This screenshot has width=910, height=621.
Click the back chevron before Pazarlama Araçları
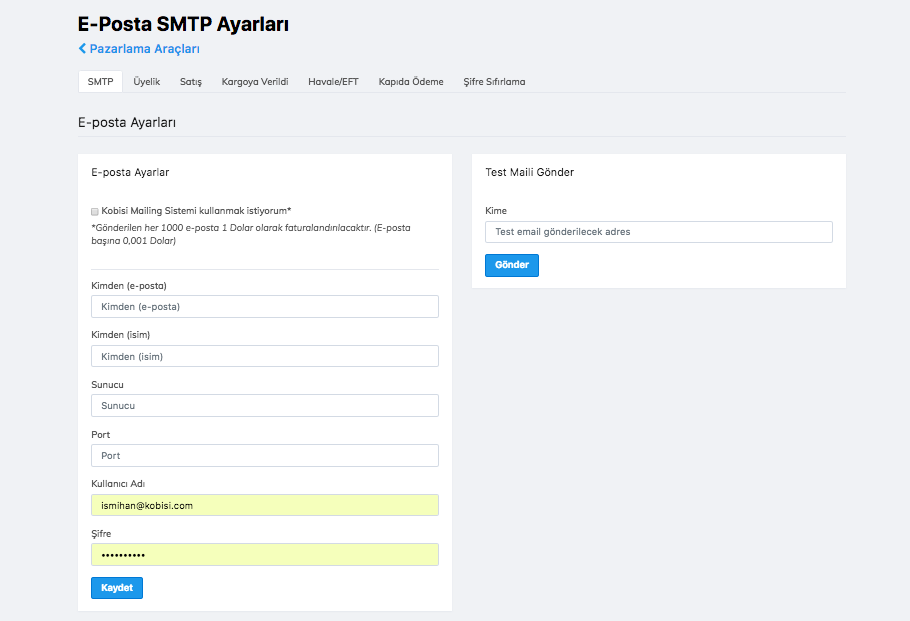tap(82, 49)
